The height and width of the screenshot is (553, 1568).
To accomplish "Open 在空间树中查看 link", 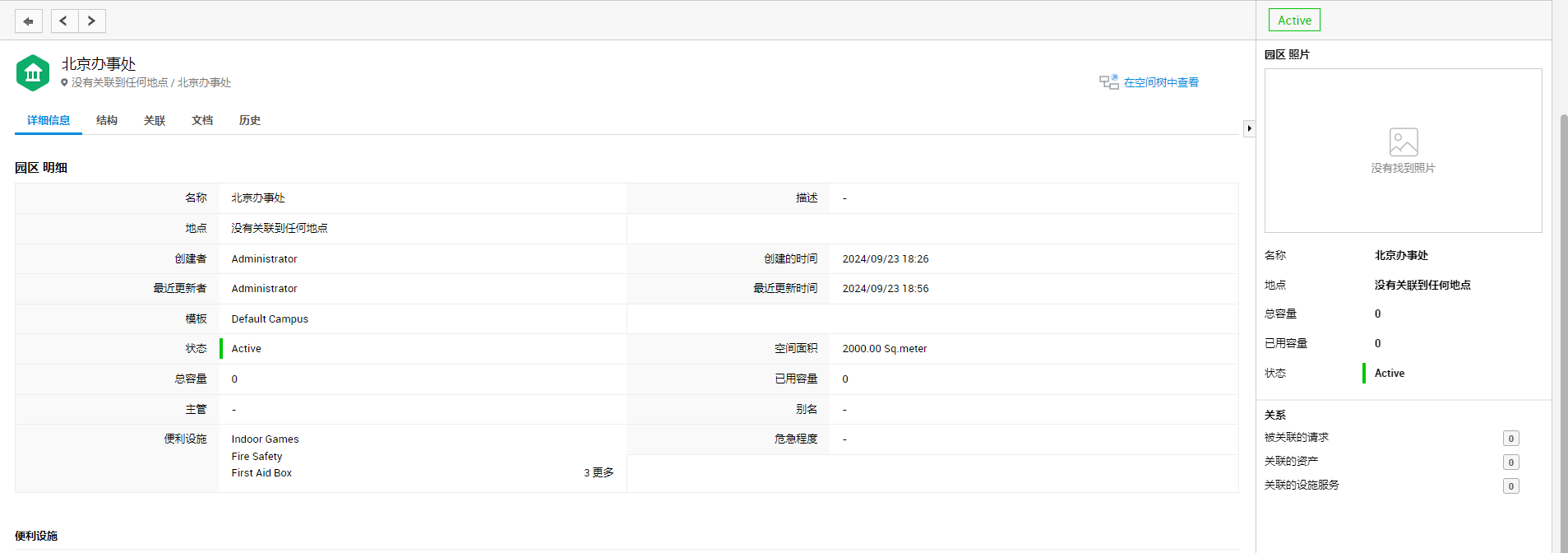I will pos(1160,82).
